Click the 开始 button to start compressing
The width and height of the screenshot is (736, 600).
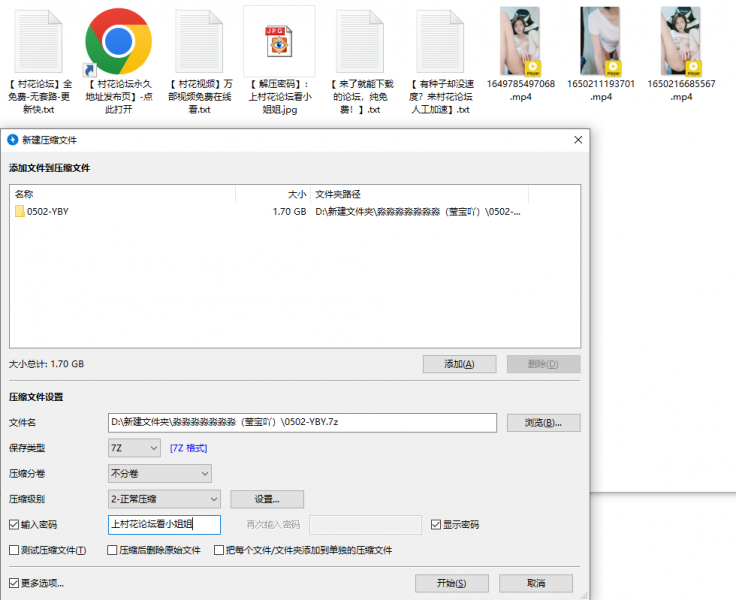[451, 583]
